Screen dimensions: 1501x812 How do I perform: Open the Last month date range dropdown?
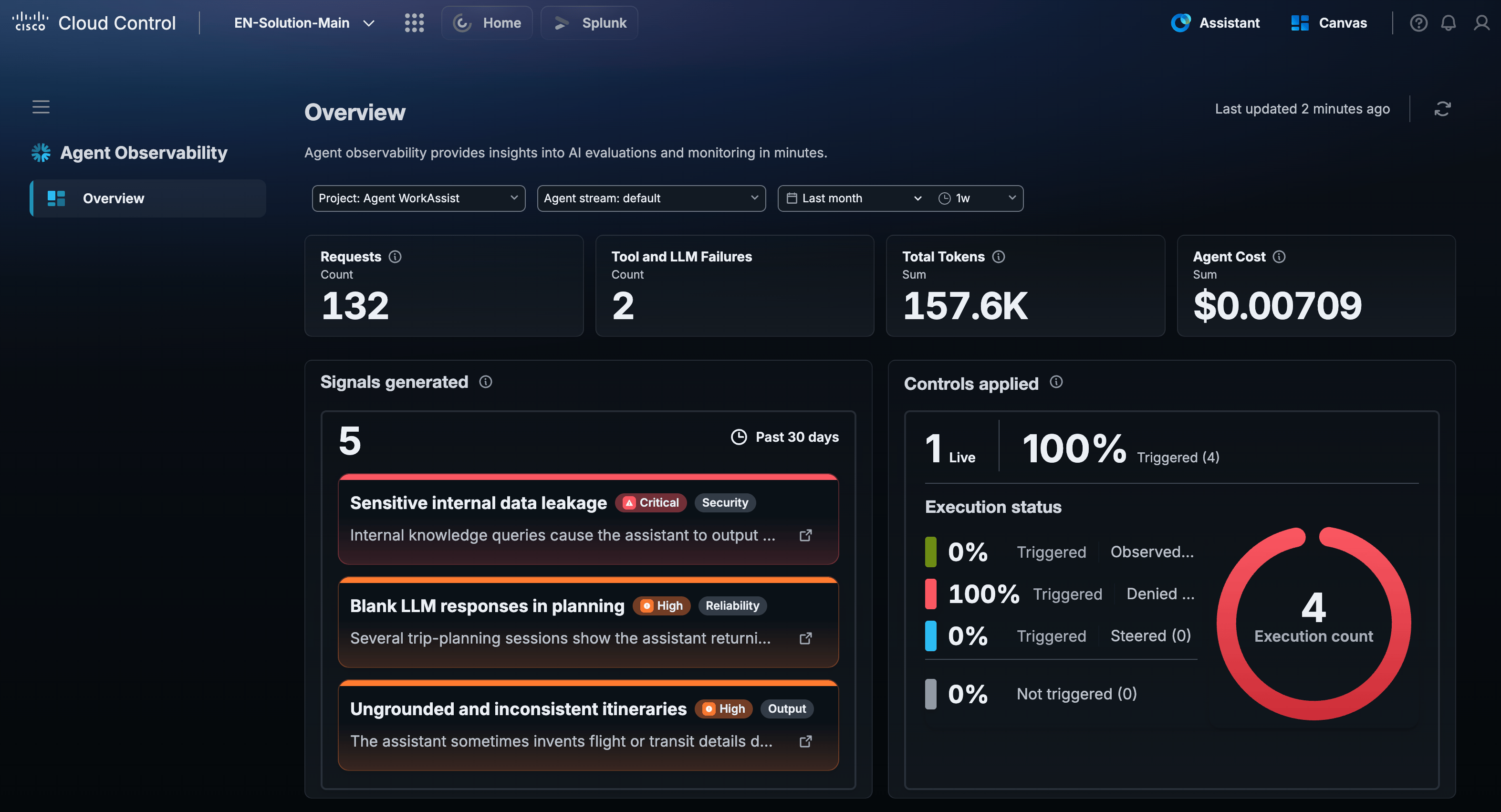853,198
